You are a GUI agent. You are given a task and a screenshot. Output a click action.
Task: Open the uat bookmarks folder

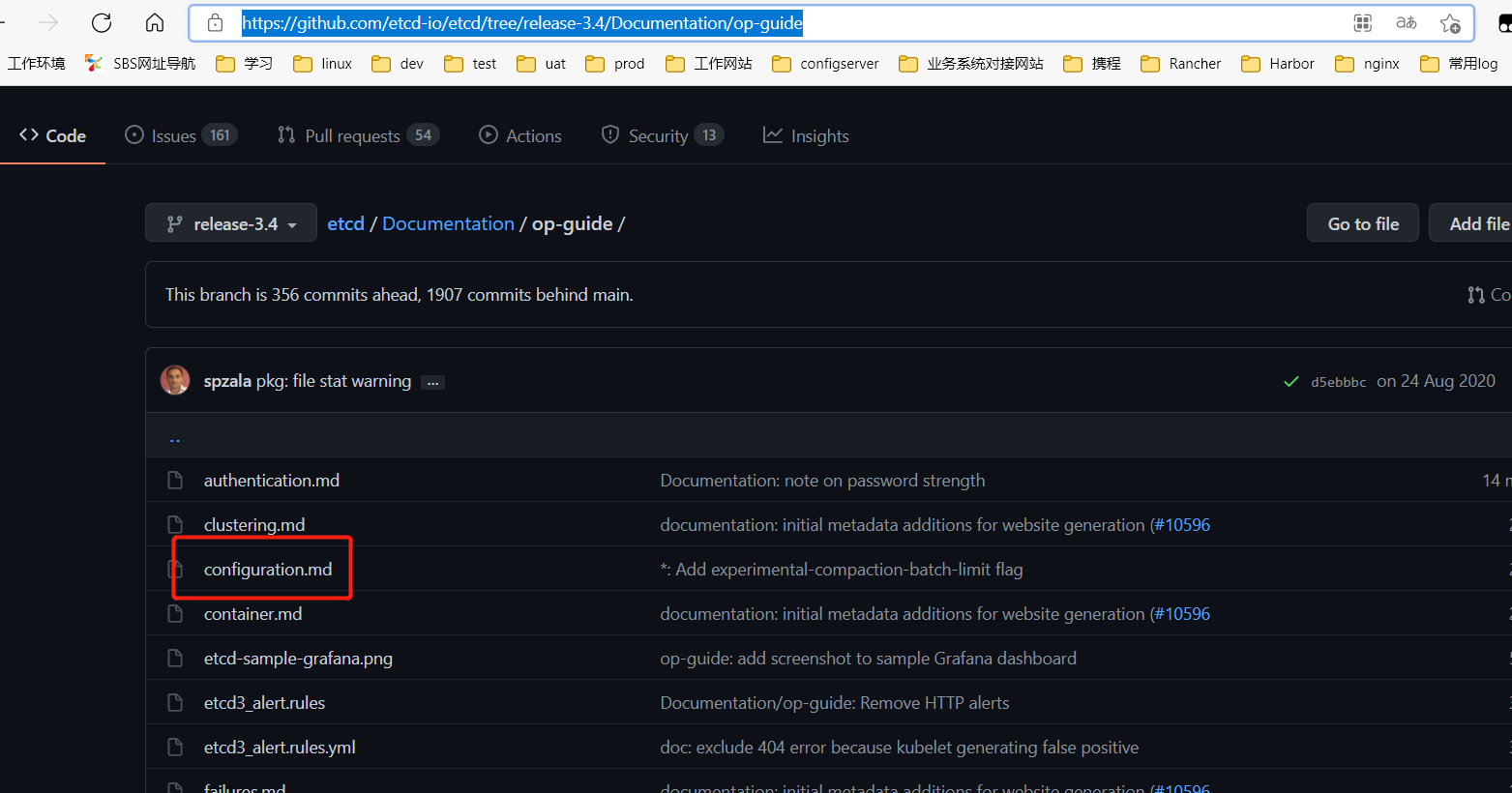click(x=542, y=64)
